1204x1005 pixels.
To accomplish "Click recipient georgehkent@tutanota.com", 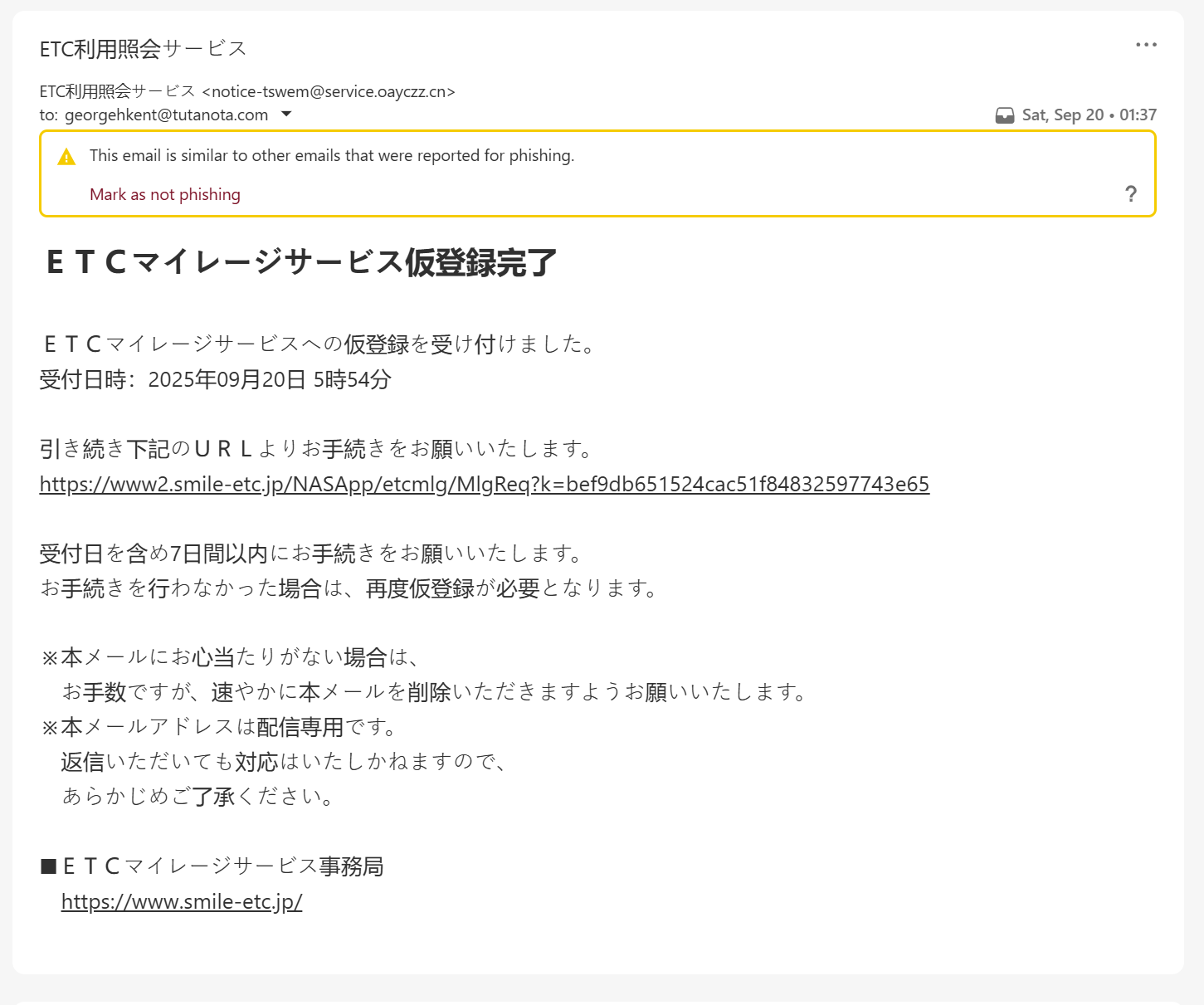I will coord(166,115).
